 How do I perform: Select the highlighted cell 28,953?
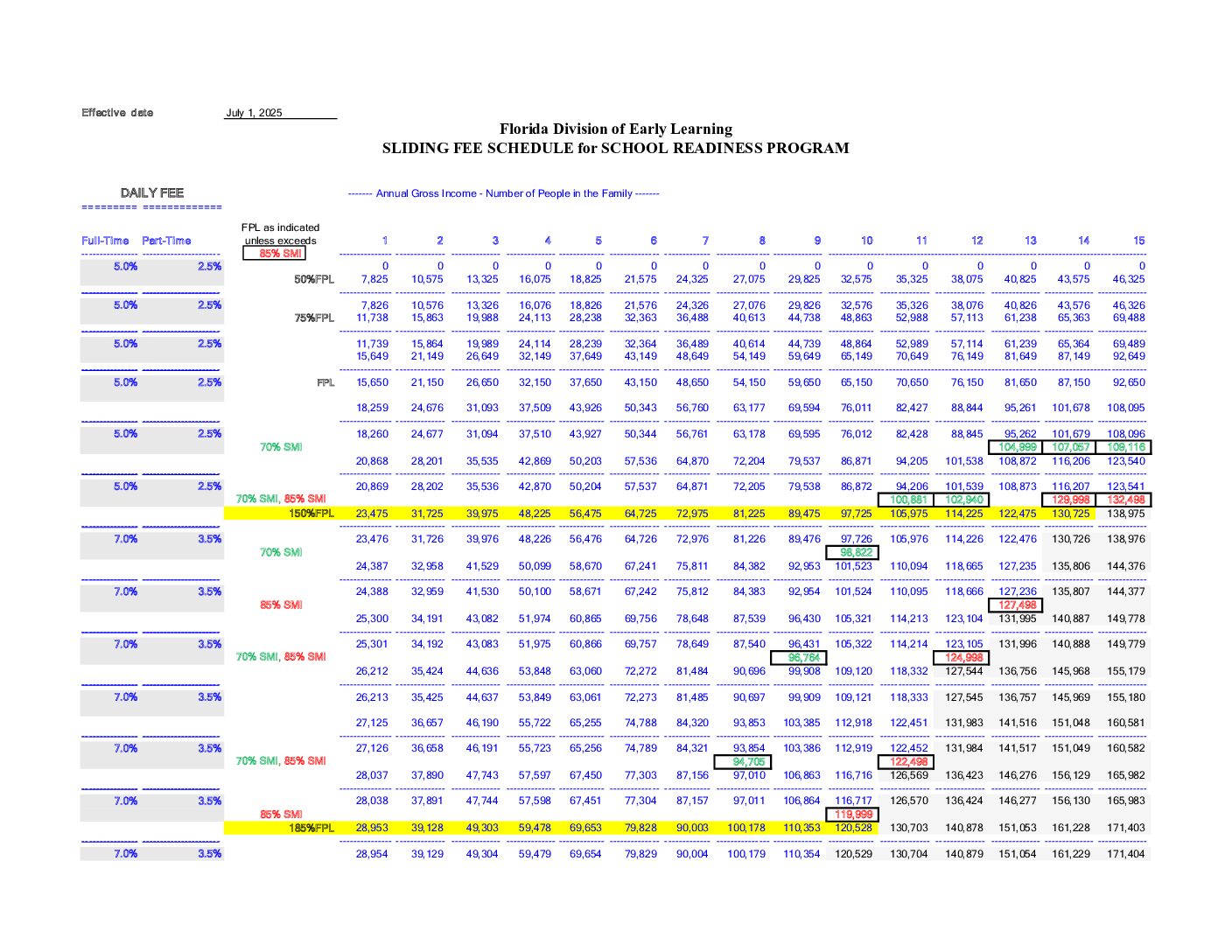pos(373,828)
